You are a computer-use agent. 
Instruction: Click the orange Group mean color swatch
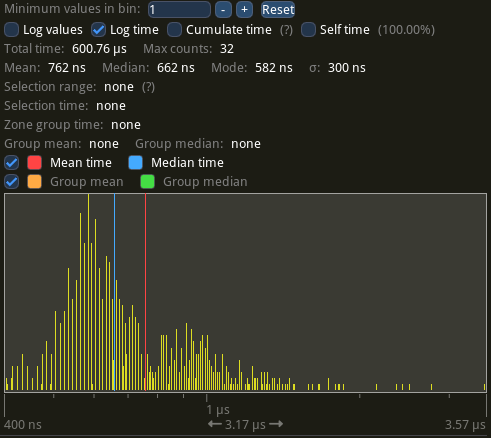pos(35,182)
